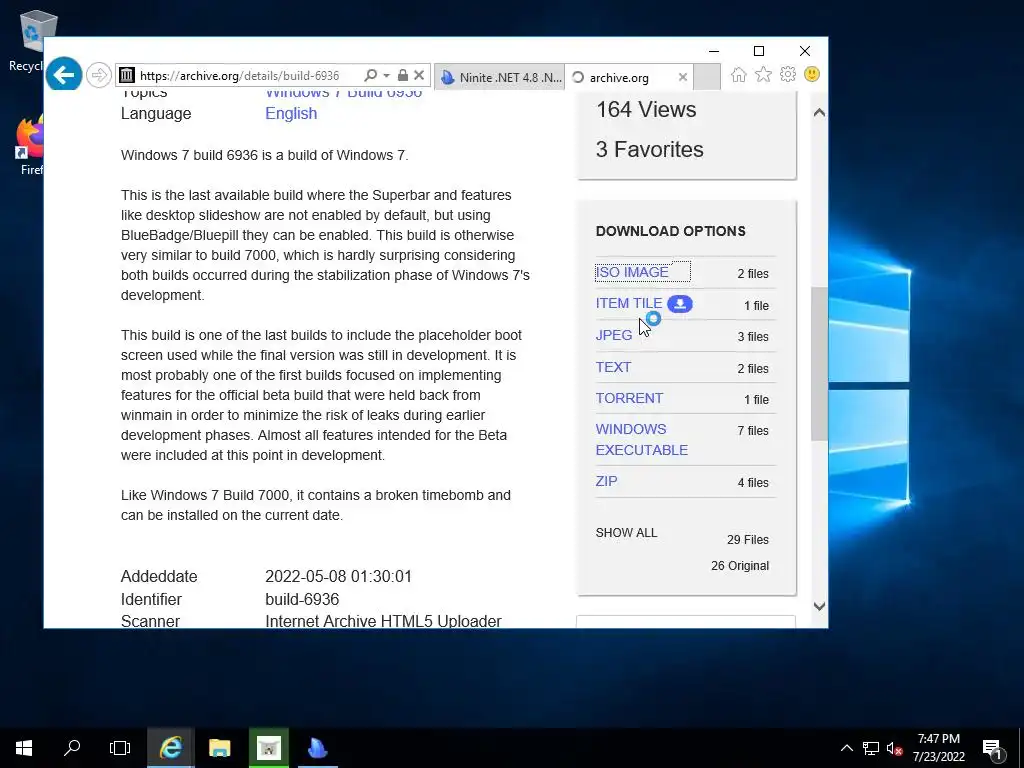
Task: Go to the Home page icon
Action: tap(739, 74)
